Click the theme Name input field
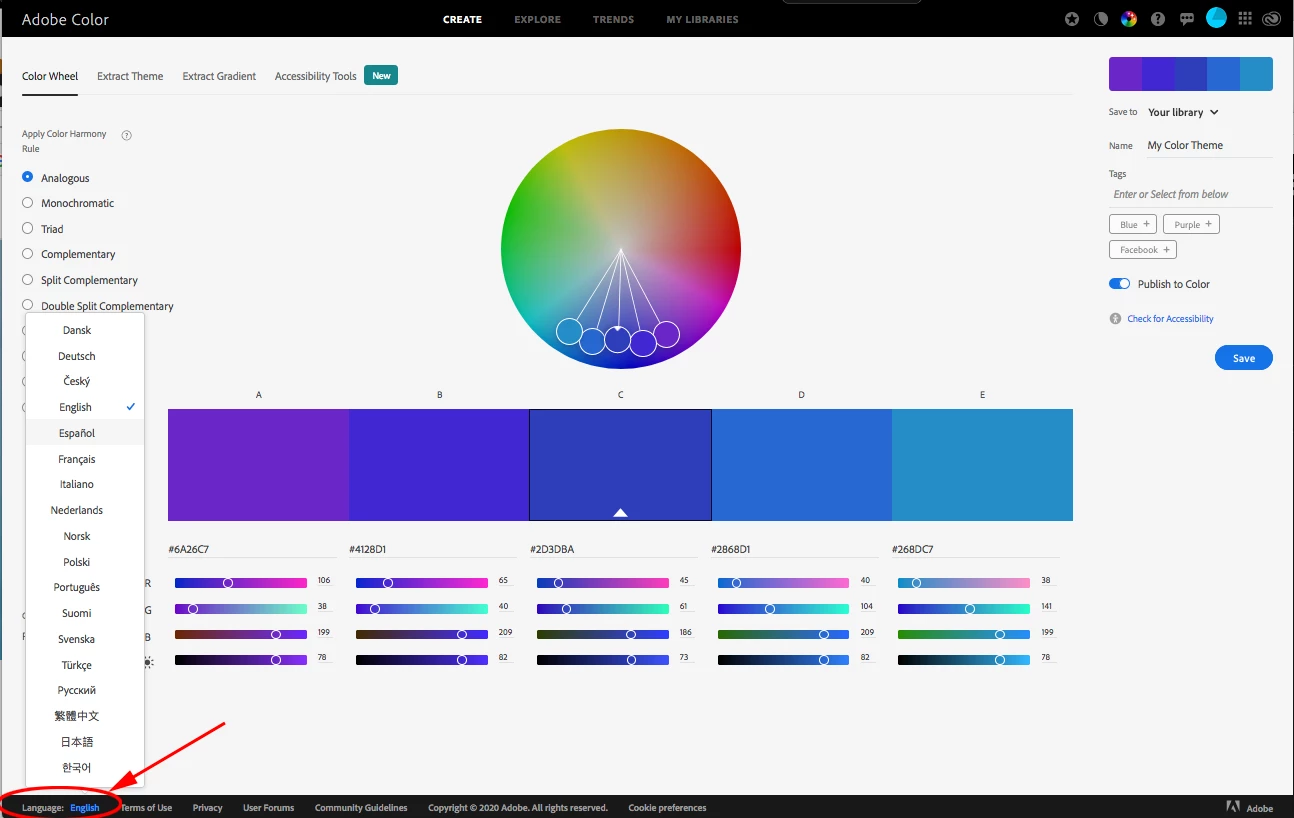This screenshot has width=1294, height=818. tap(1210, 145)
